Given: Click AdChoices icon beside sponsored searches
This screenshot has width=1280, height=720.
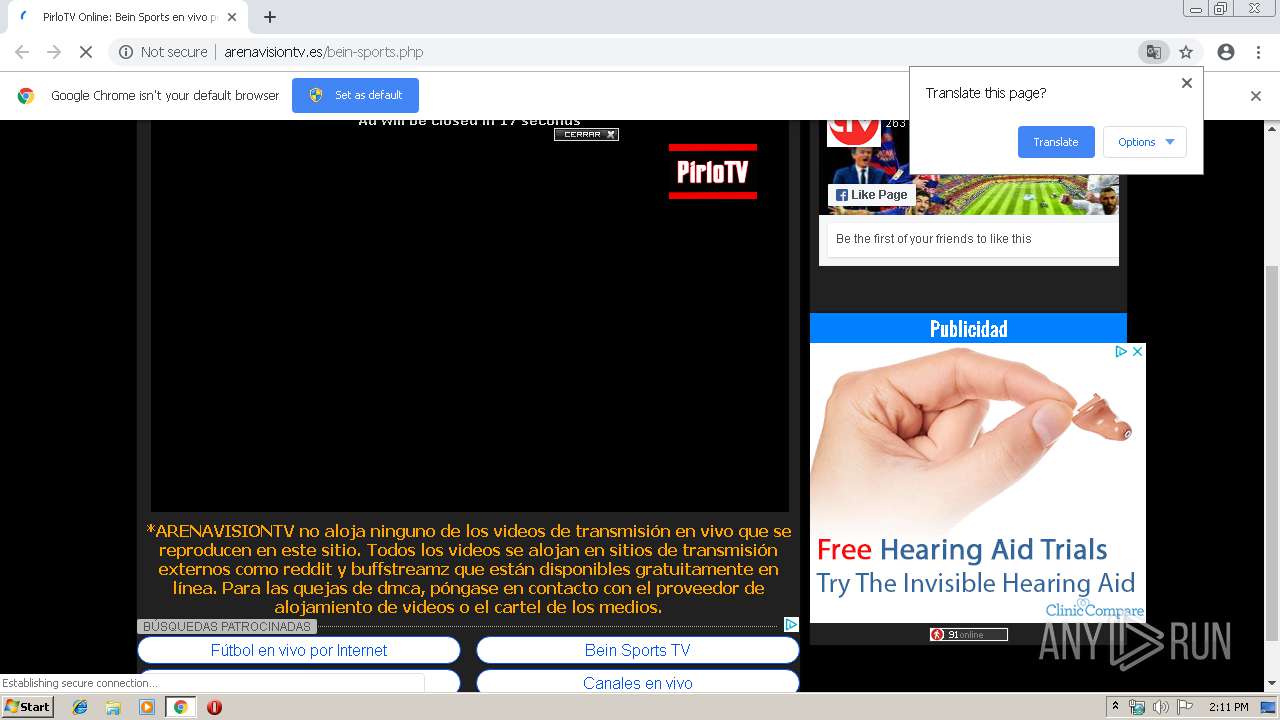Looking at the screenshot, I should [791, 625].
